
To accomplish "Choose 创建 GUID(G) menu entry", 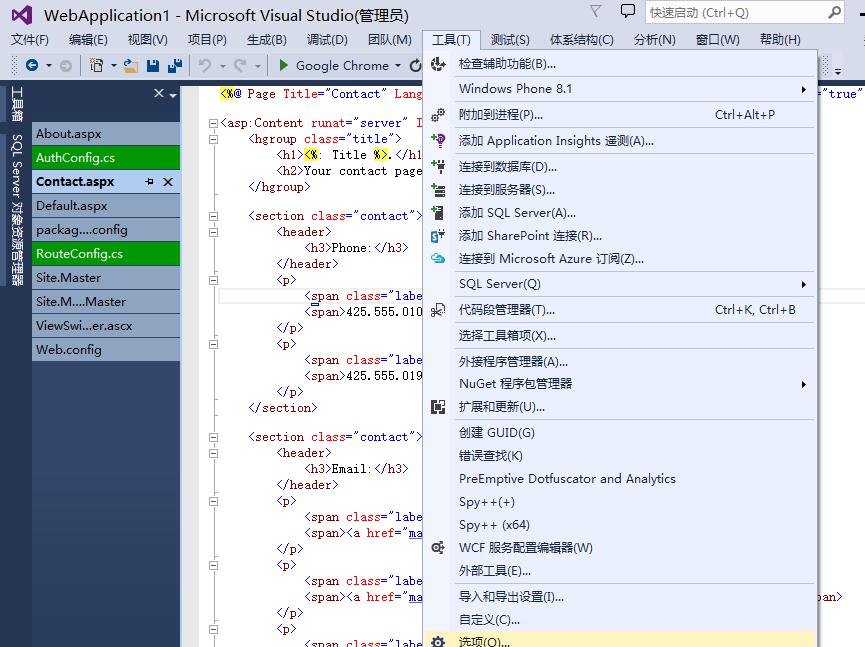I will 620,432.
